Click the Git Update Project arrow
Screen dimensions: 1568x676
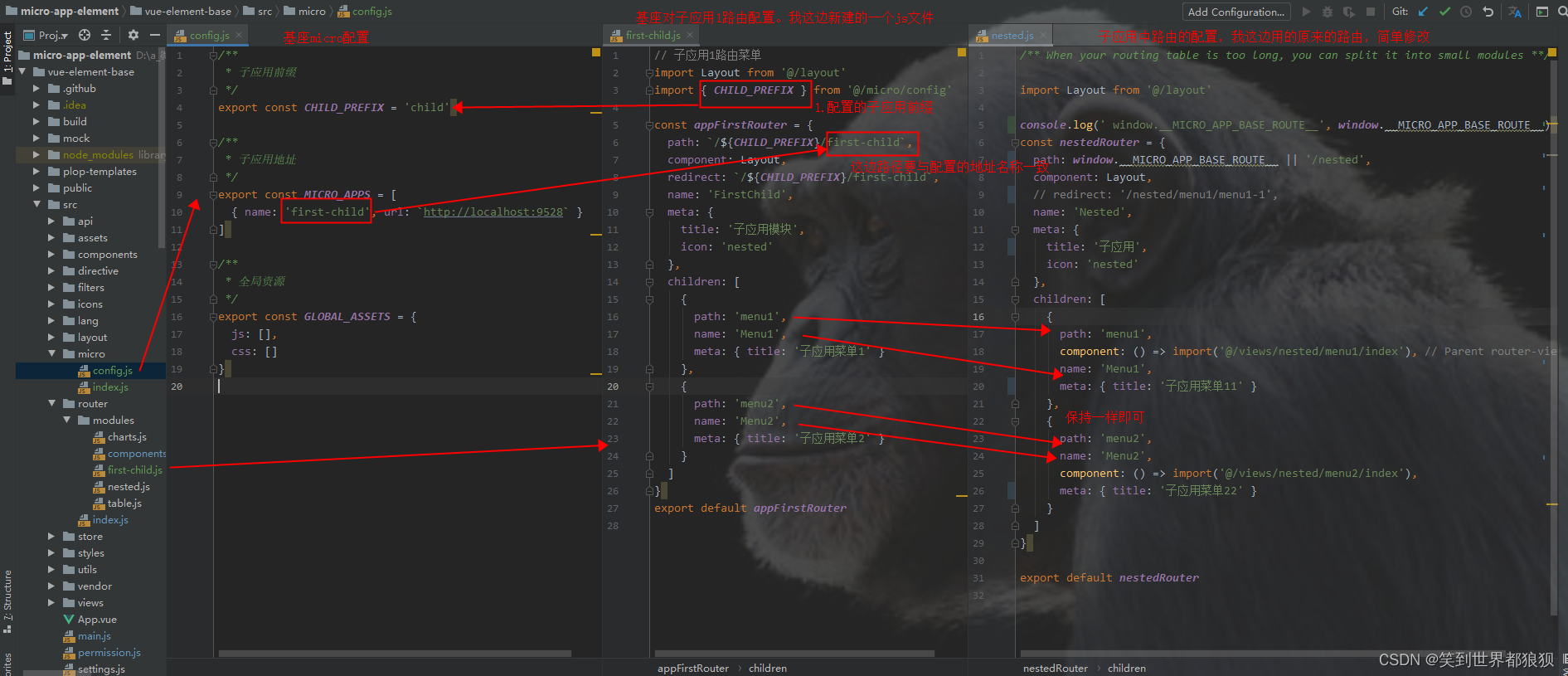click(1423, 12)
